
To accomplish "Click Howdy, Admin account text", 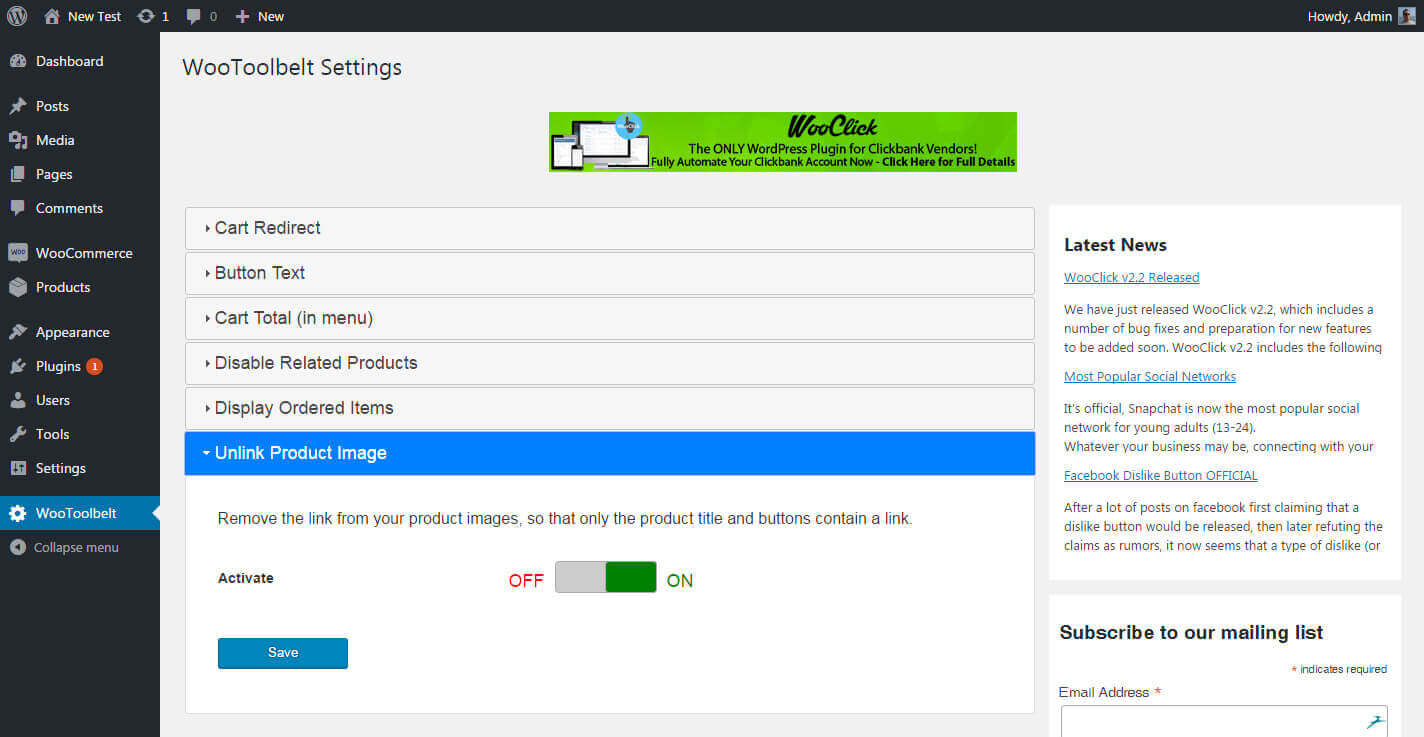I will pyautogui.click(x=1349, y=16).
